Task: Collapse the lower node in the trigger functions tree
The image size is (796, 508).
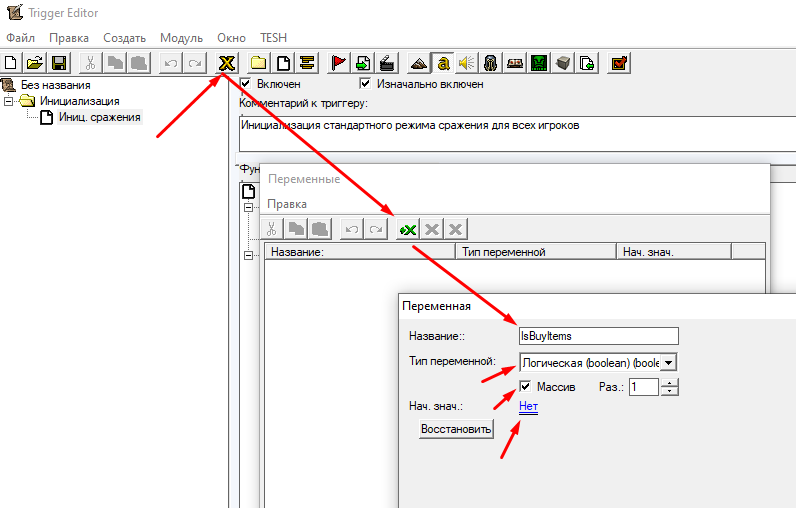Action: click(248, 255)
